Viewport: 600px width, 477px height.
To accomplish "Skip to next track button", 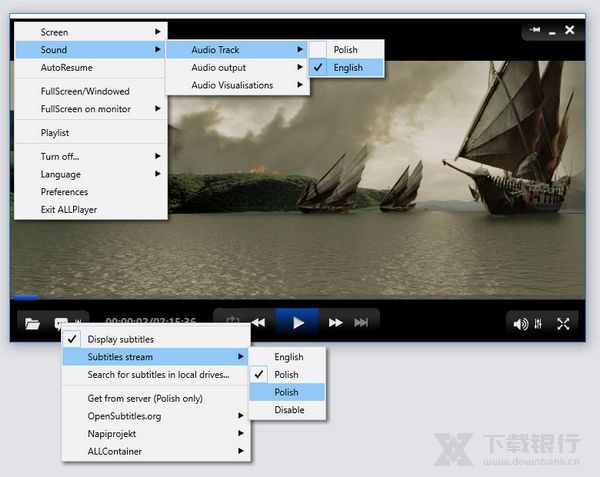I will point(362,323).
